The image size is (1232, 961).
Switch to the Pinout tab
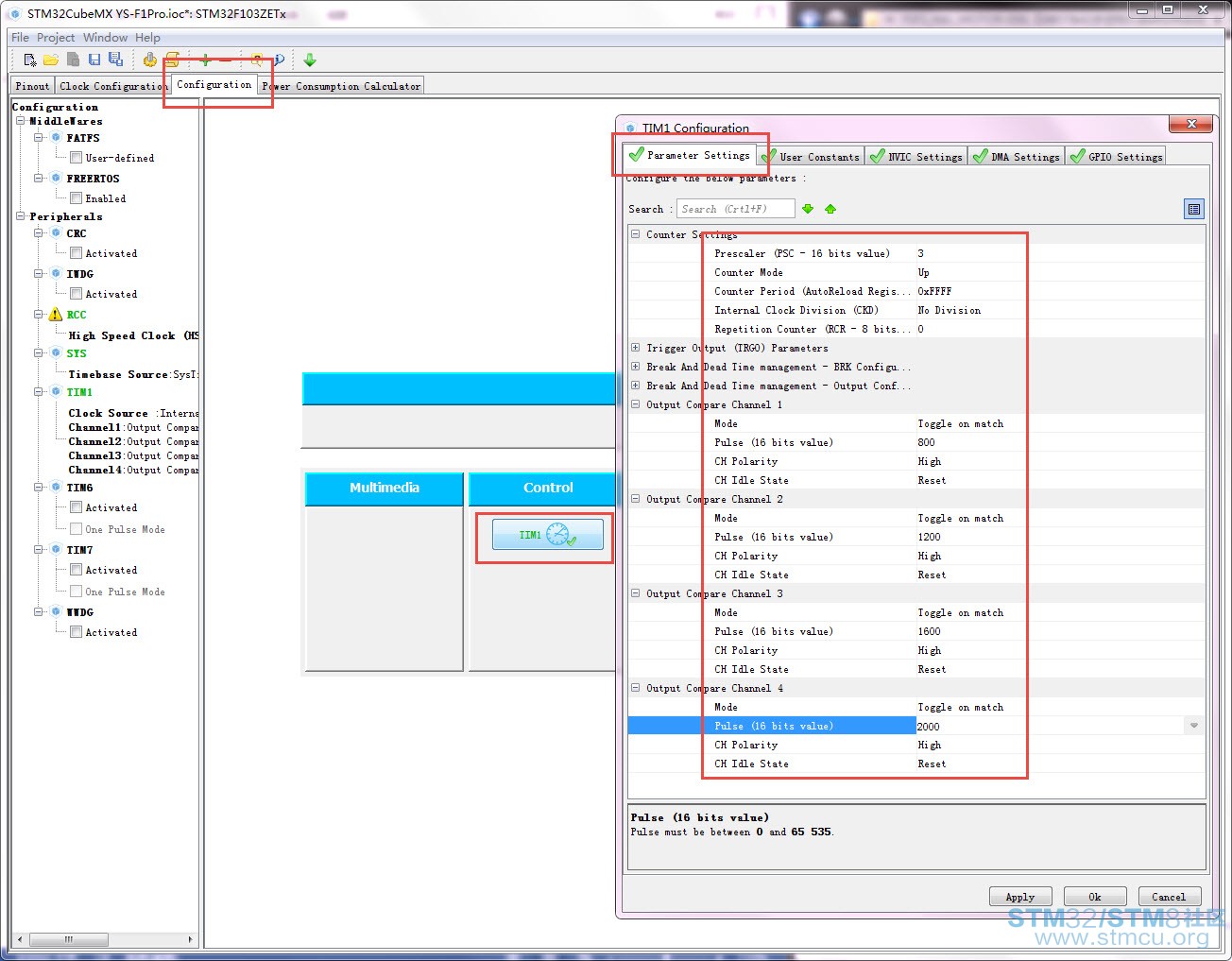pyautogui.click(x=32, y=86)
